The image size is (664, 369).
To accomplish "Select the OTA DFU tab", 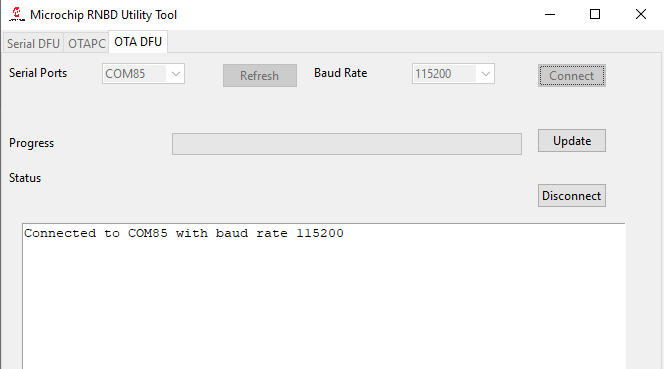I will click(x=138, y=42).
